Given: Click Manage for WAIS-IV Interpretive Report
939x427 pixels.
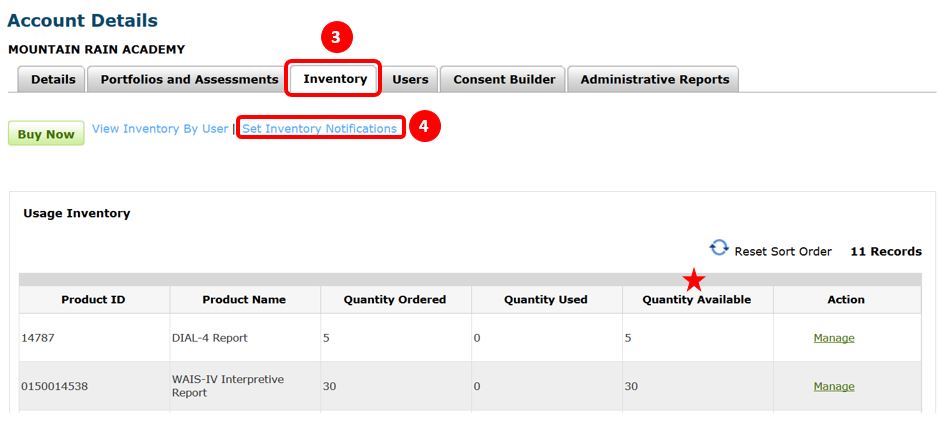Looking at the screenshot, I should pos(833,386).
